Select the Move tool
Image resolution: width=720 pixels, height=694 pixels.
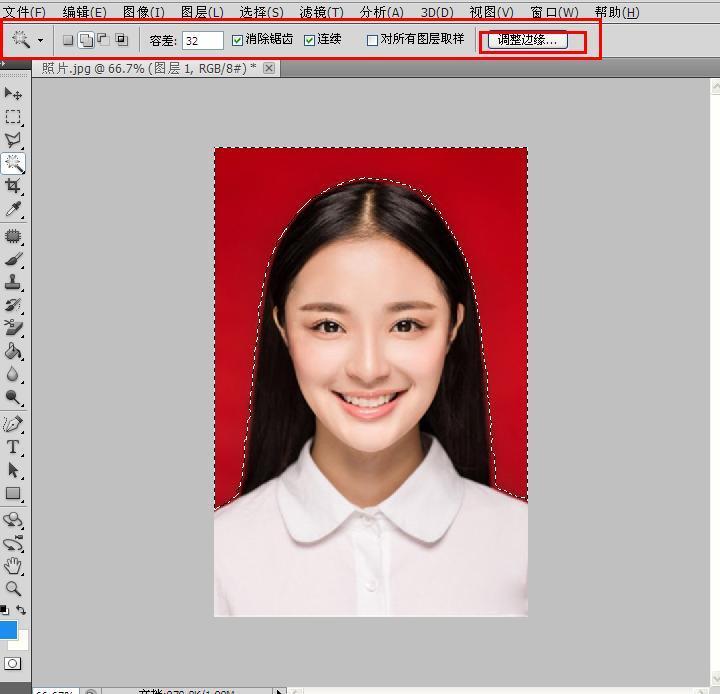[13, 93]
